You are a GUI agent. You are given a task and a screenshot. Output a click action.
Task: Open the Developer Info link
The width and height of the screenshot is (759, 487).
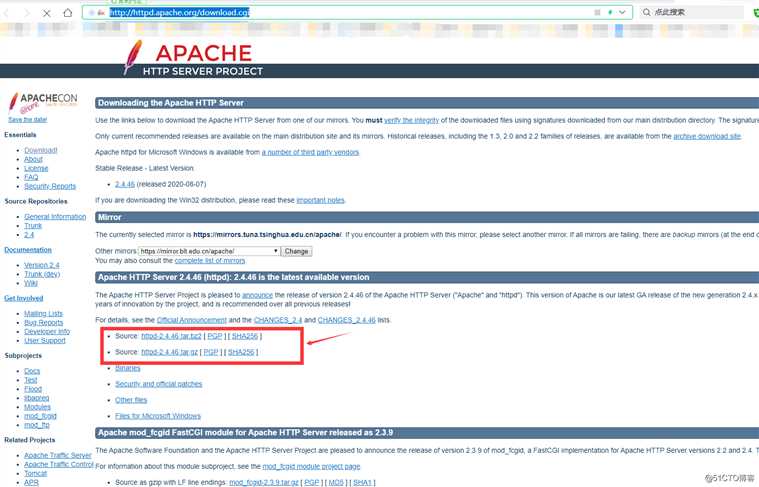47,332
